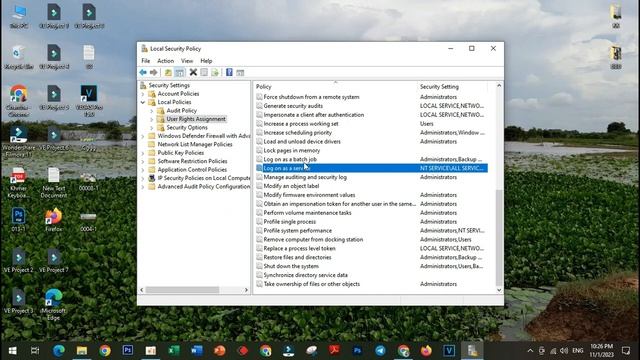Select 'Synchronize directory service data'

tap(371, 276)
